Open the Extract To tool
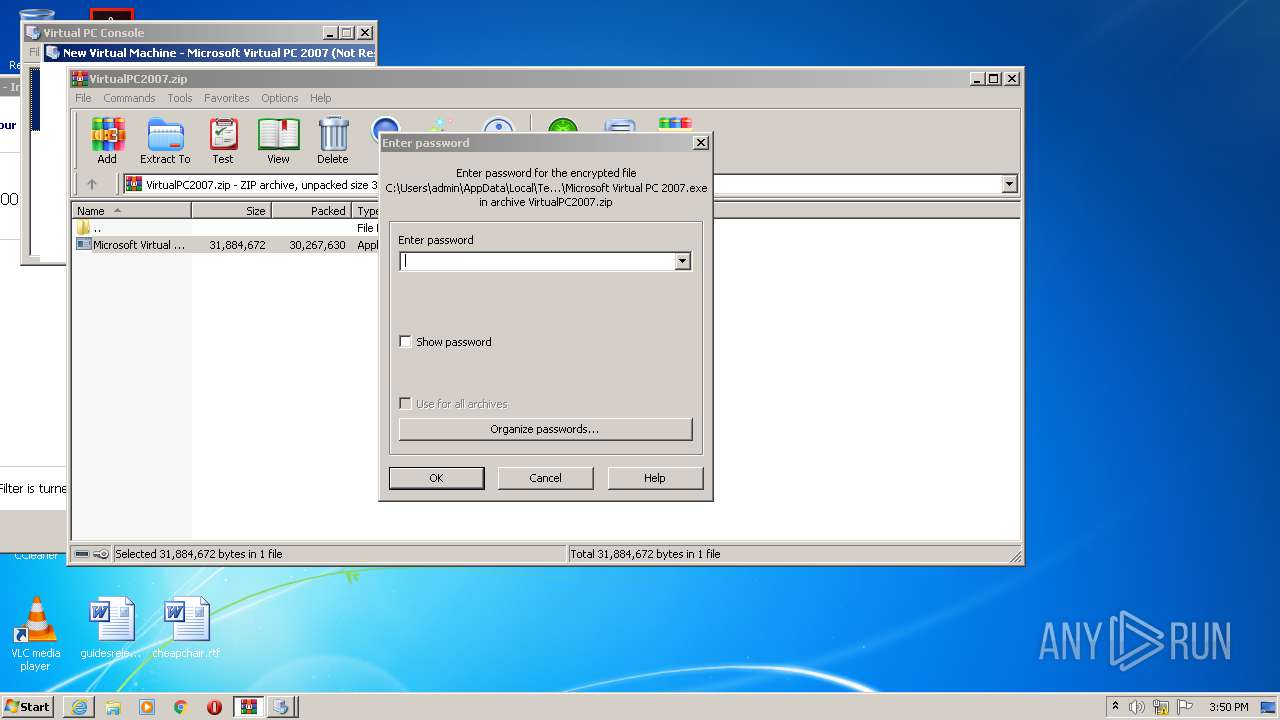1280x720 pixels. tap(165, 141)
